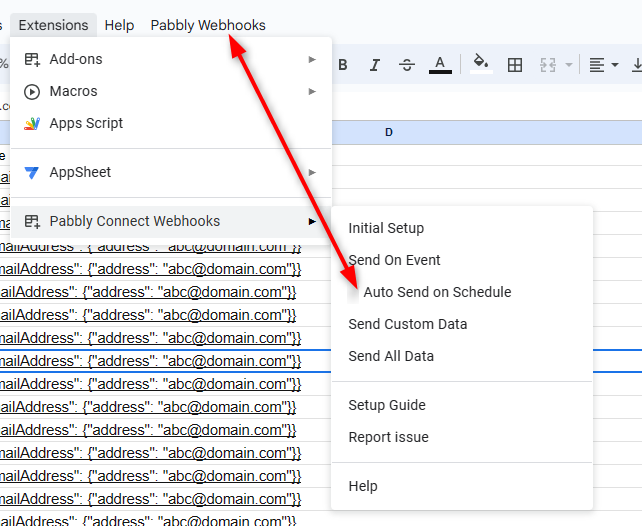
Task: Click the vertical align icon
Action: tap(637, 65)
